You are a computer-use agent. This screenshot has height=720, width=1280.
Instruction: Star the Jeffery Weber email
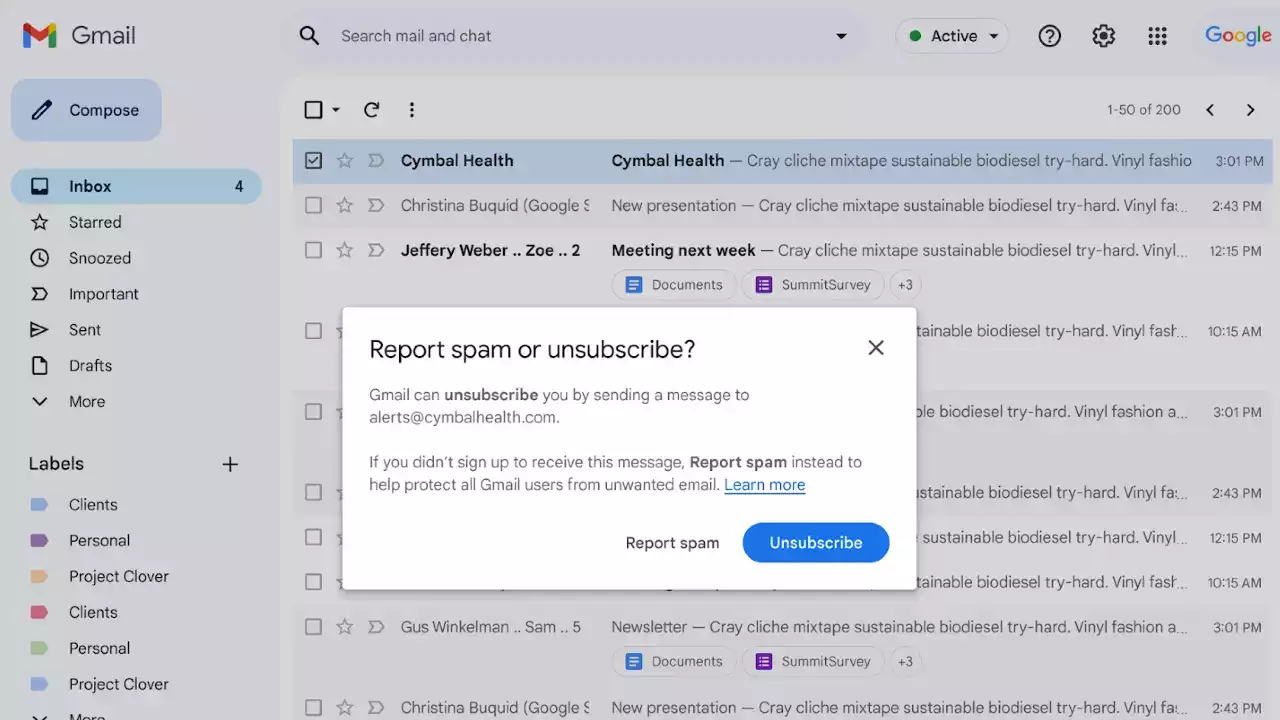coord(345,251)
